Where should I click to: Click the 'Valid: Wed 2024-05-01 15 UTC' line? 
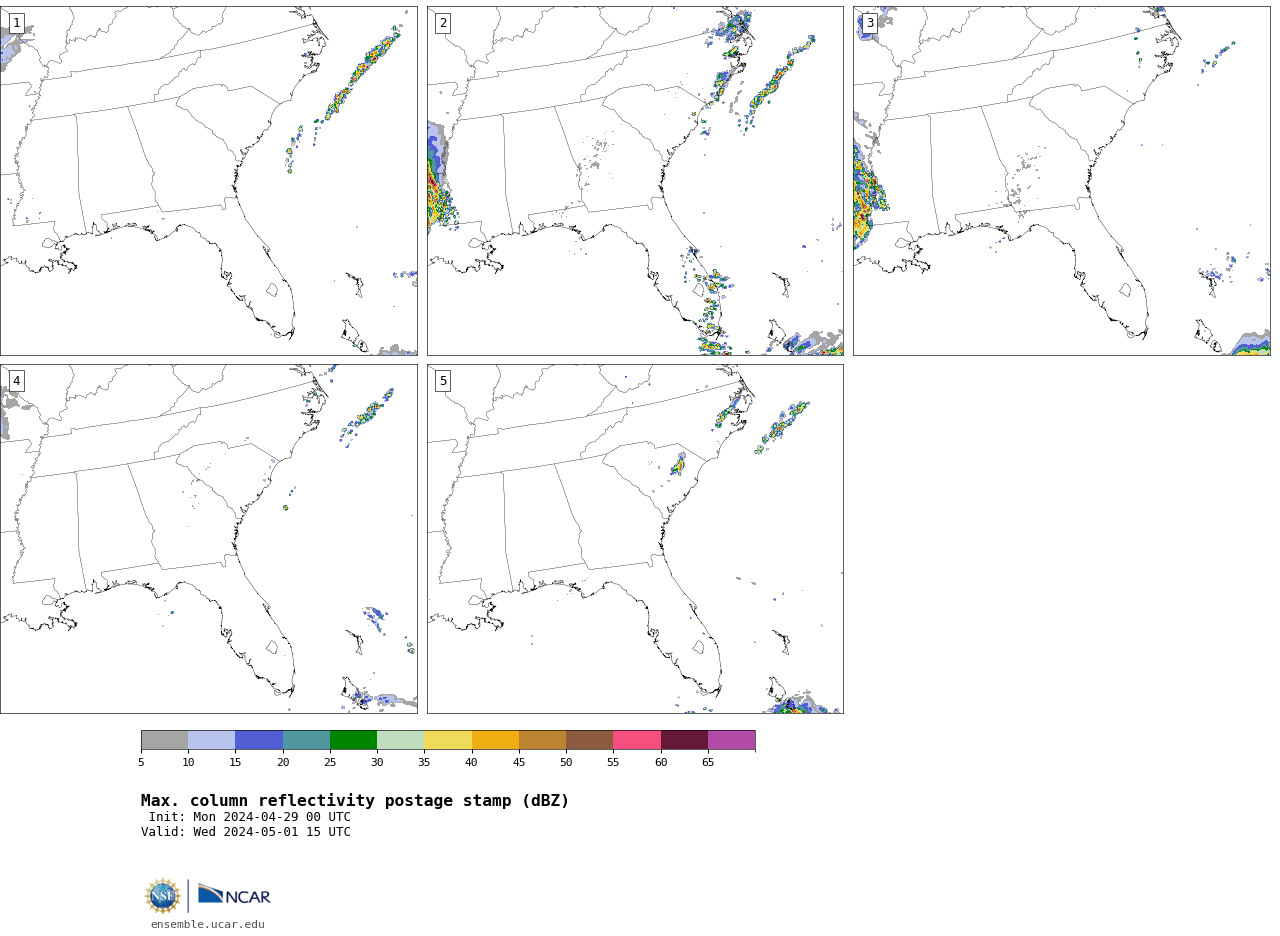click(246, 832)
